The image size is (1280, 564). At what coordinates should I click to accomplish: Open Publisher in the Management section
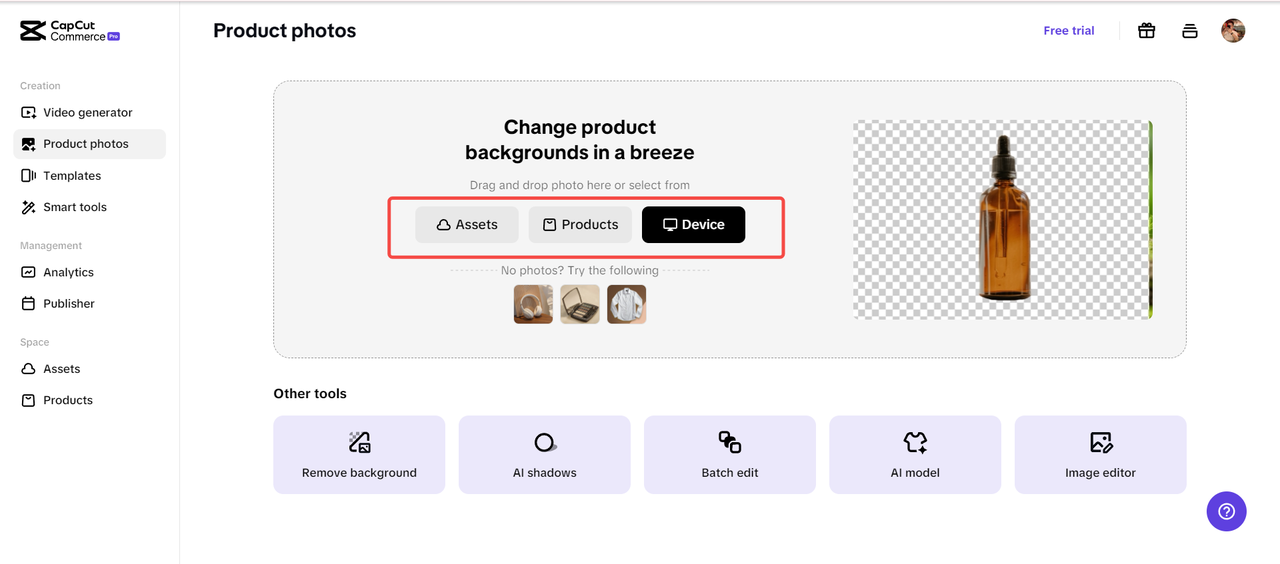tap(68, 303)
